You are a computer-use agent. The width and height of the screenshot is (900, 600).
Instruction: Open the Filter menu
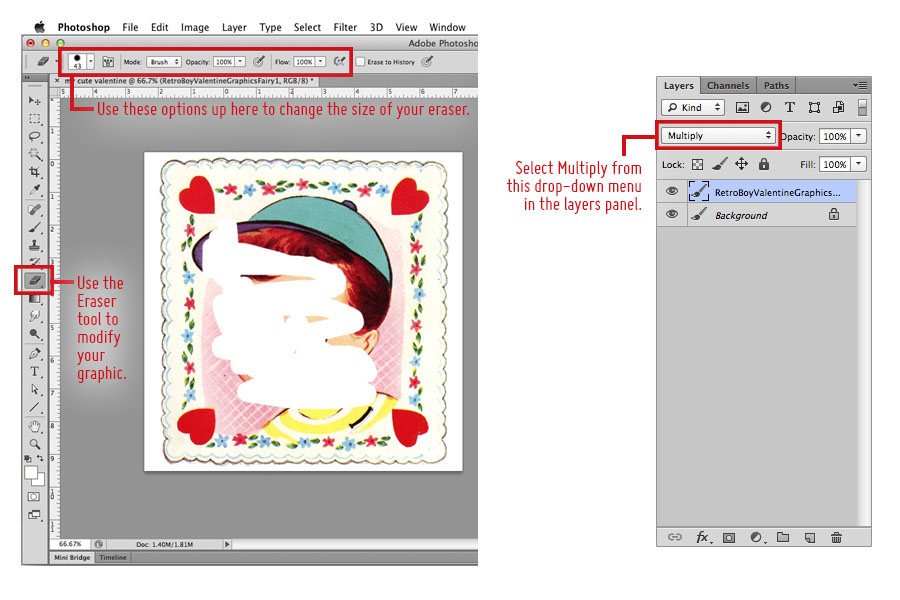(x=345, y=27)
